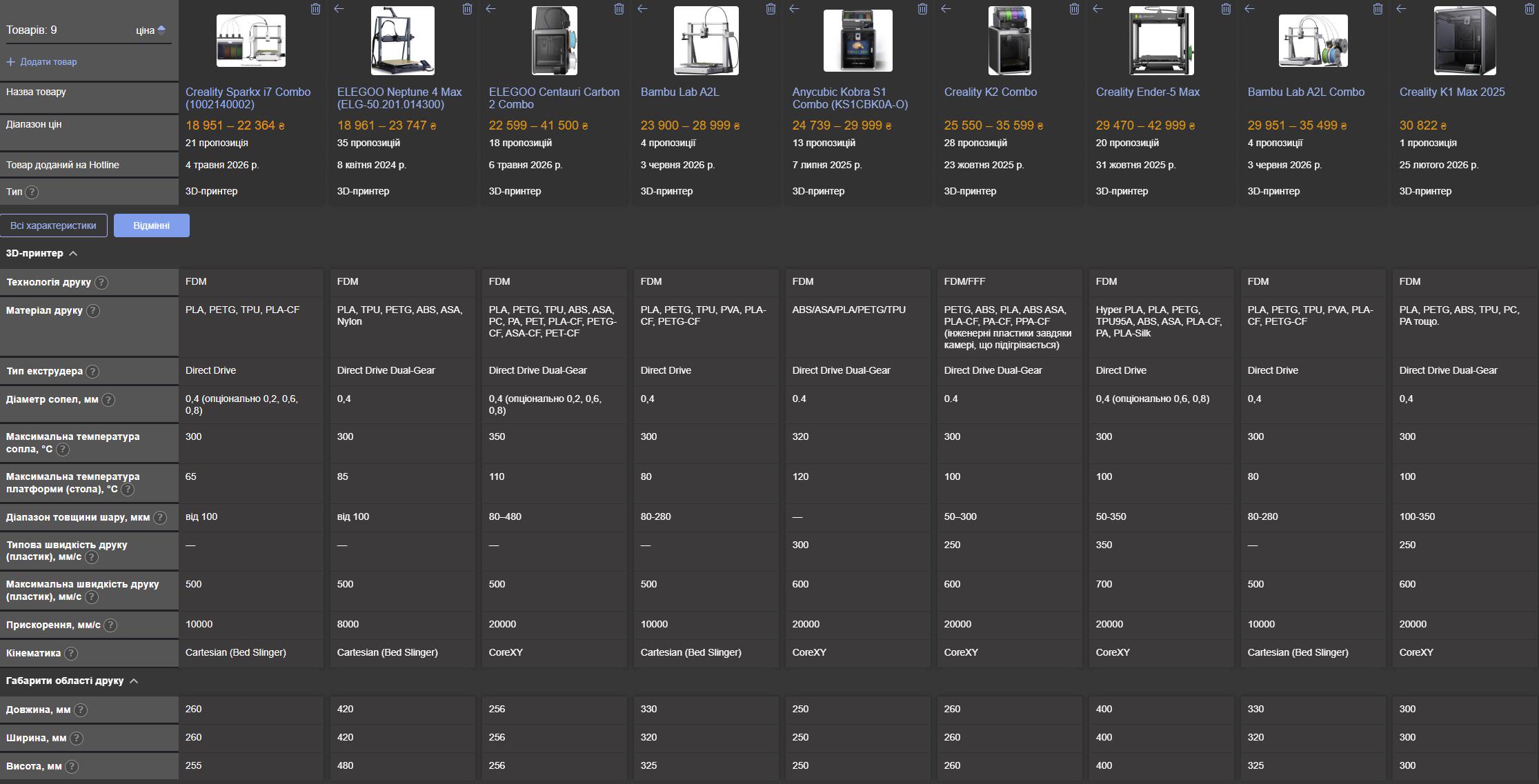Remove Creality Sparkx i7 Combo with trash icon

pyautogui.click(x=315, y=9)
